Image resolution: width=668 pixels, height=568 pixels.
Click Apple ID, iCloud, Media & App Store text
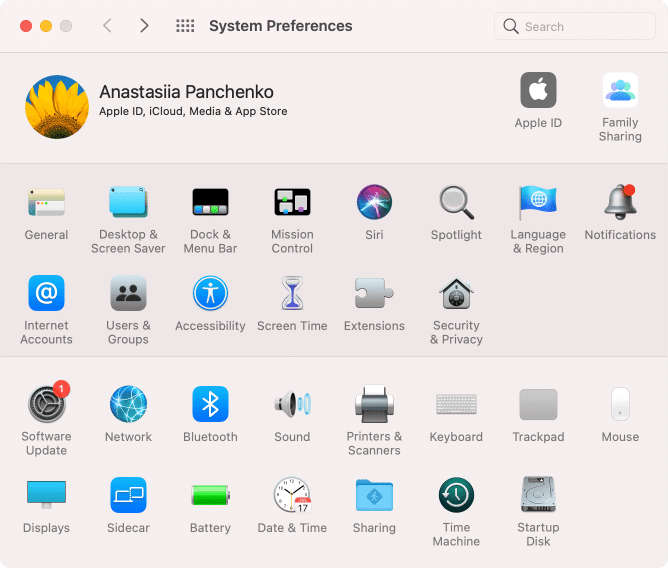[193, 112]
